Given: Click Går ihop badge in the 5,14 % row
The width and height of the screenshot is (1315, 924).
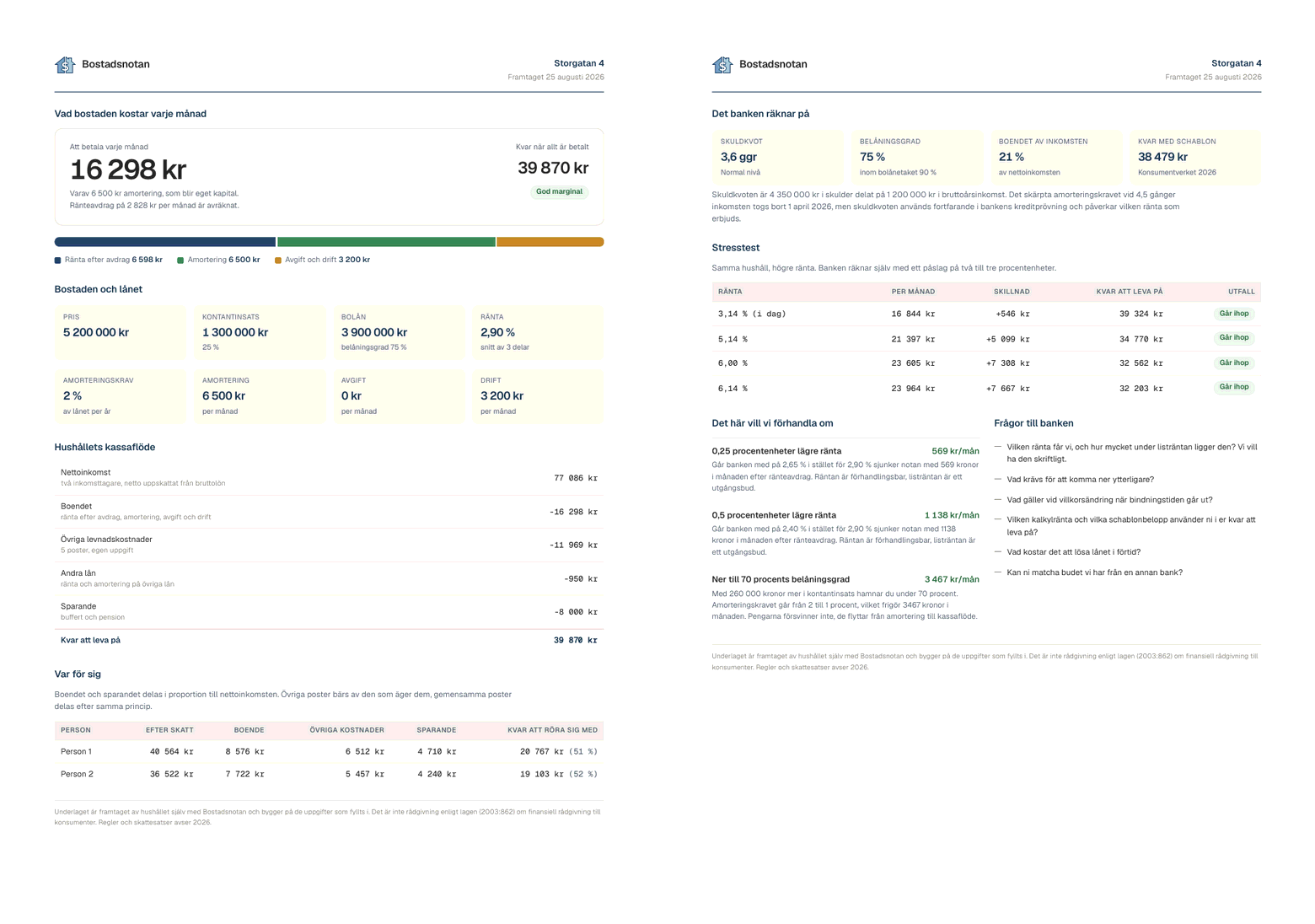Looking at the screenshot, I should click(1234, 338).
